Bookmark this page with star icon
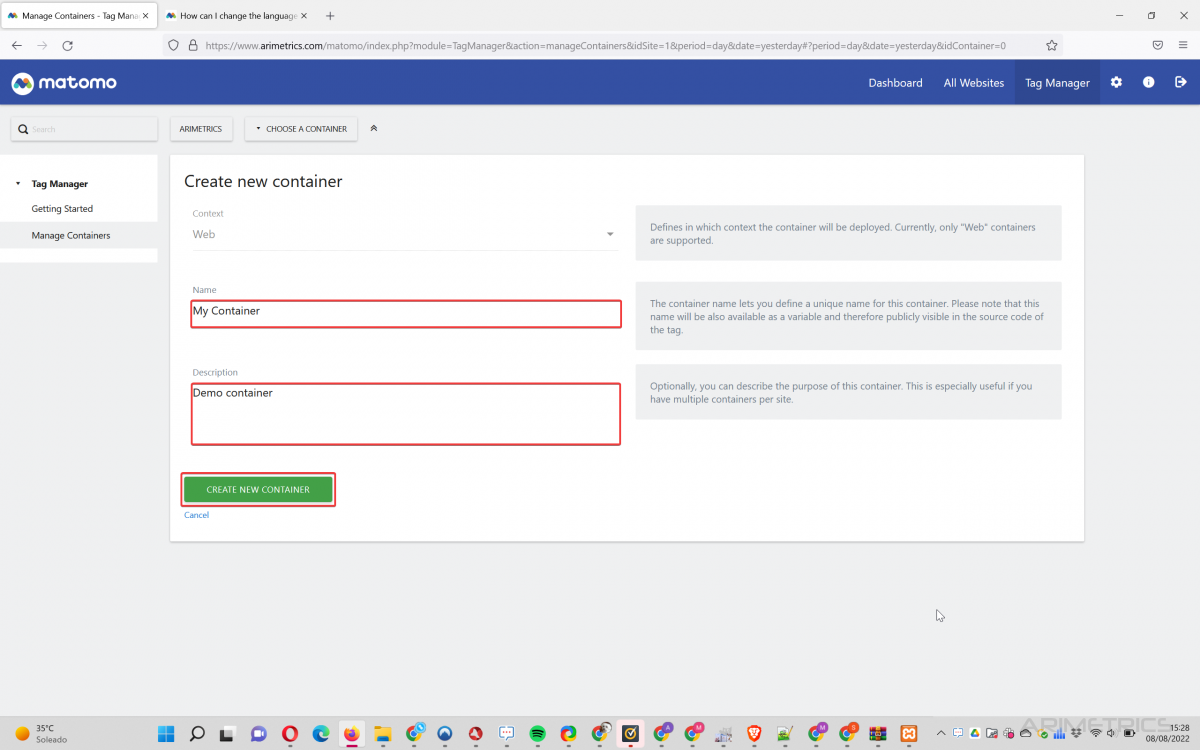 [1051, 45]
